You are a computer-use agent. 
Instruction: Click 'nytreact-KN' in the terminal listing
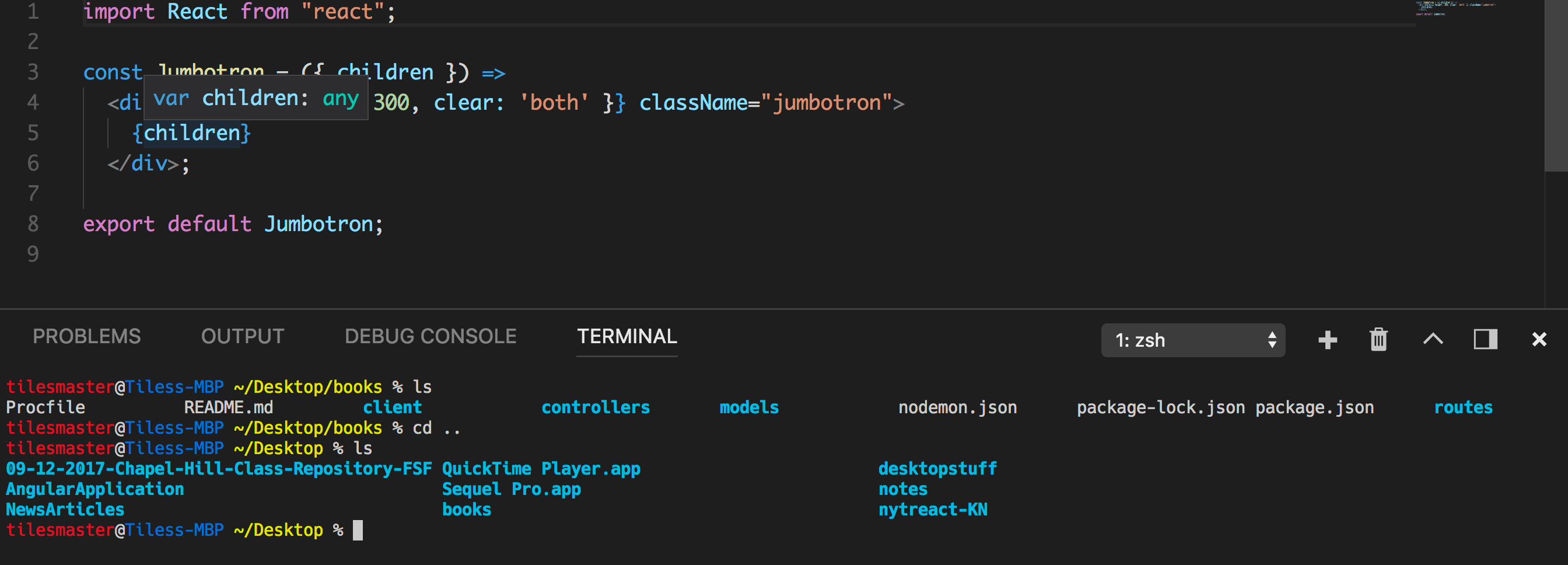(933, 510)
